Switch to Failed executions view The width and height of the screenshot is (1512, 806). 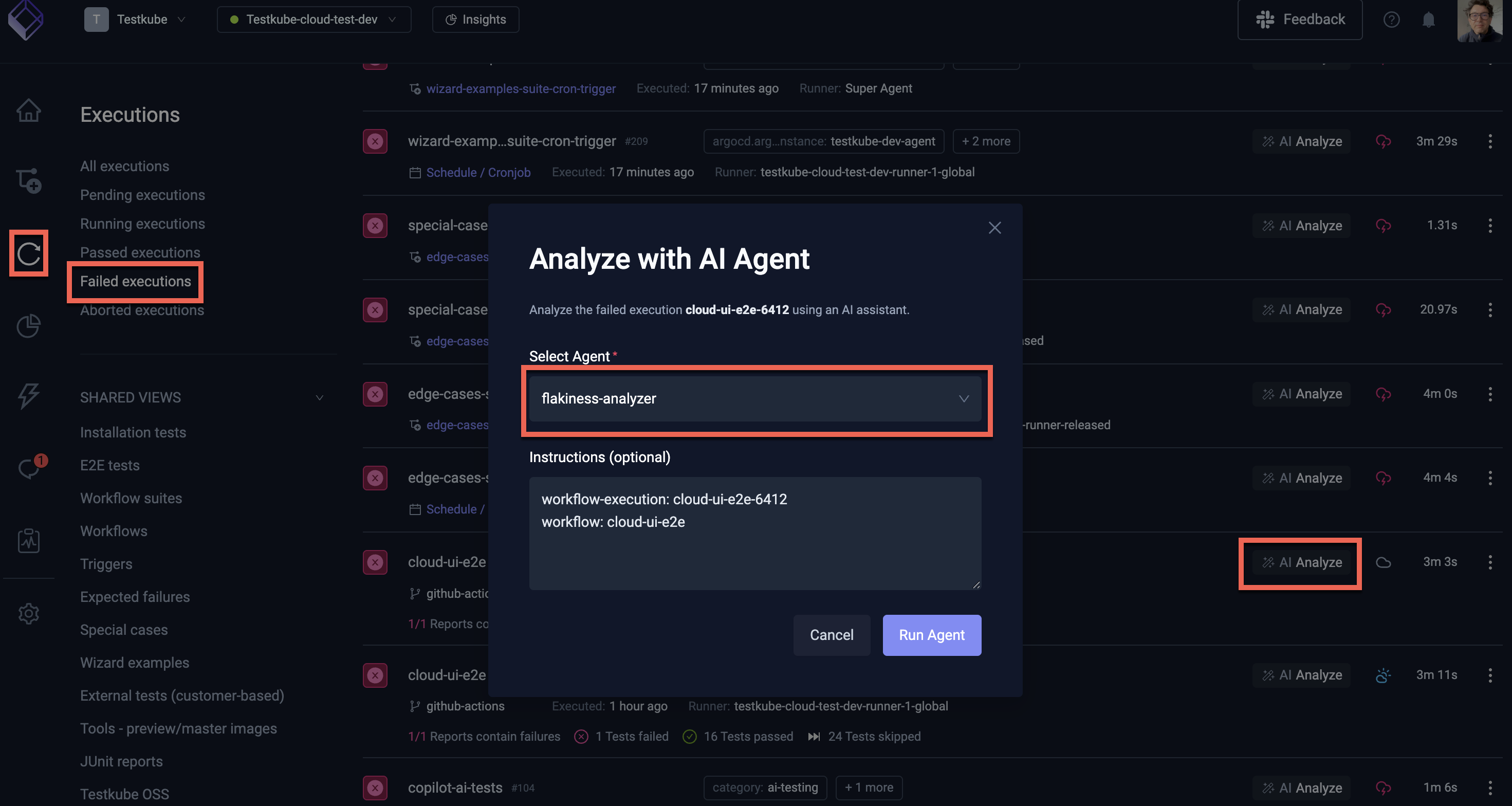pyautogui.click(x=135, y=281)
